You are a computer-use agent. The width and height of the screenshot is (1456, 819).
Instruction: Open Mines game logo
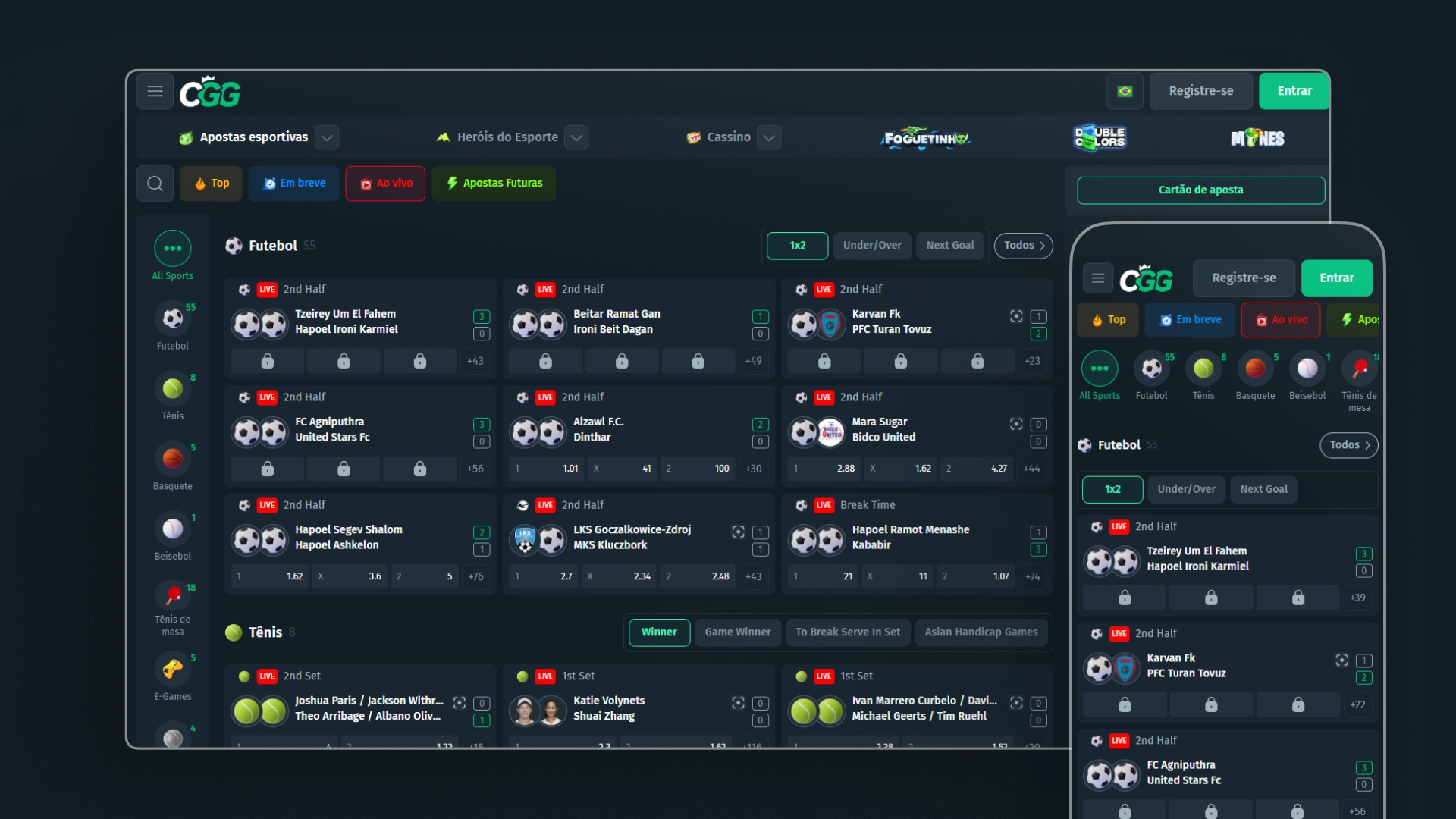(1257, 138)
